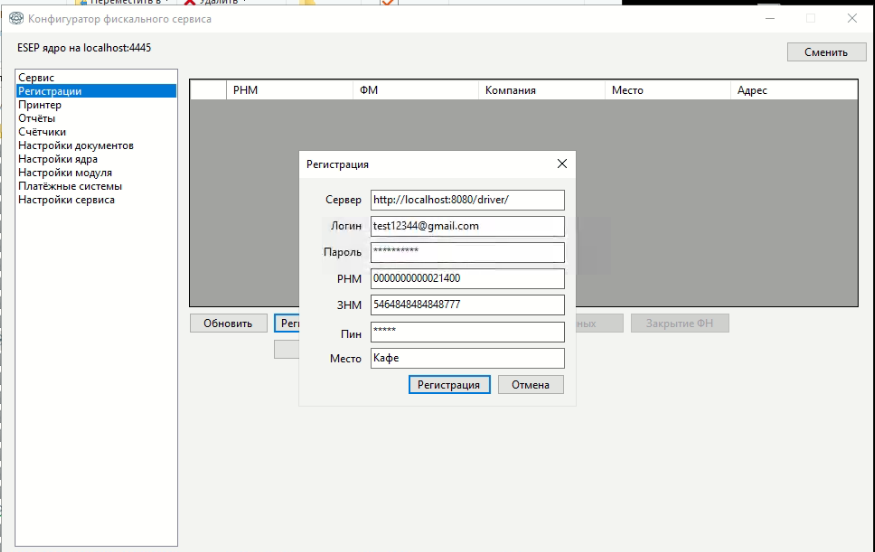Click the Отмена button

[x=531, y=385]
